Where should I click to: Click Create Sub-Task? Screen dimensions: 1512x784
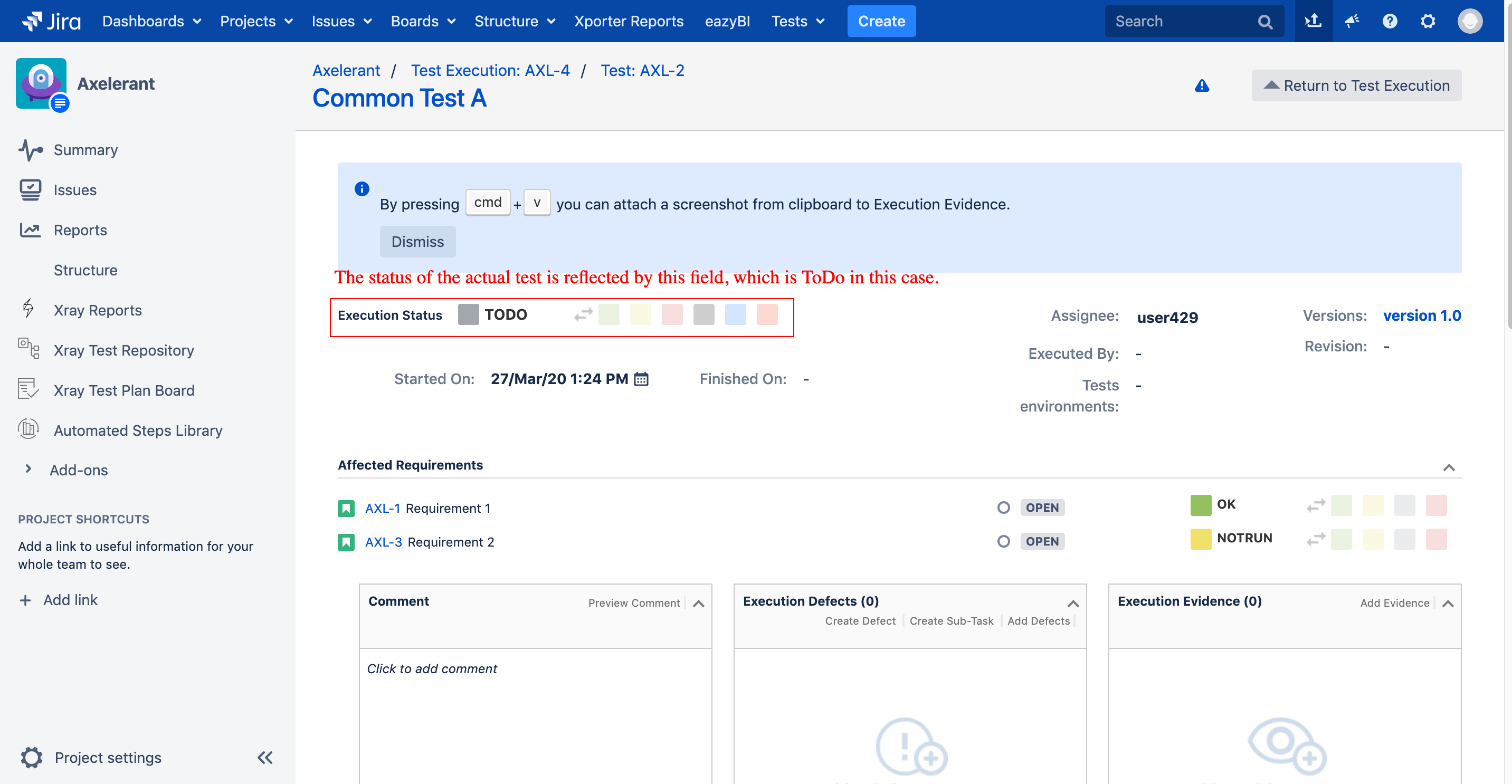(951, 621)
